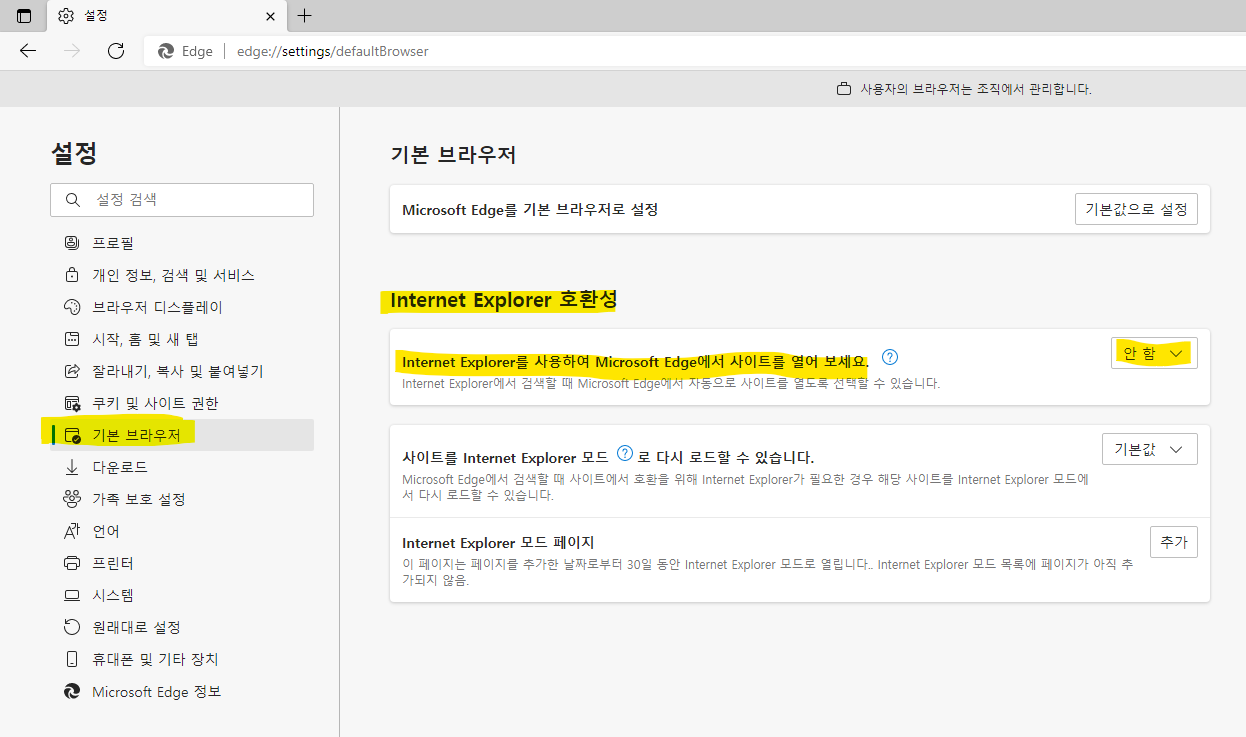The image size is (1246, 737).
Task: Go to 브라우저 디스플레이 settings
Action: coord(182,307)
